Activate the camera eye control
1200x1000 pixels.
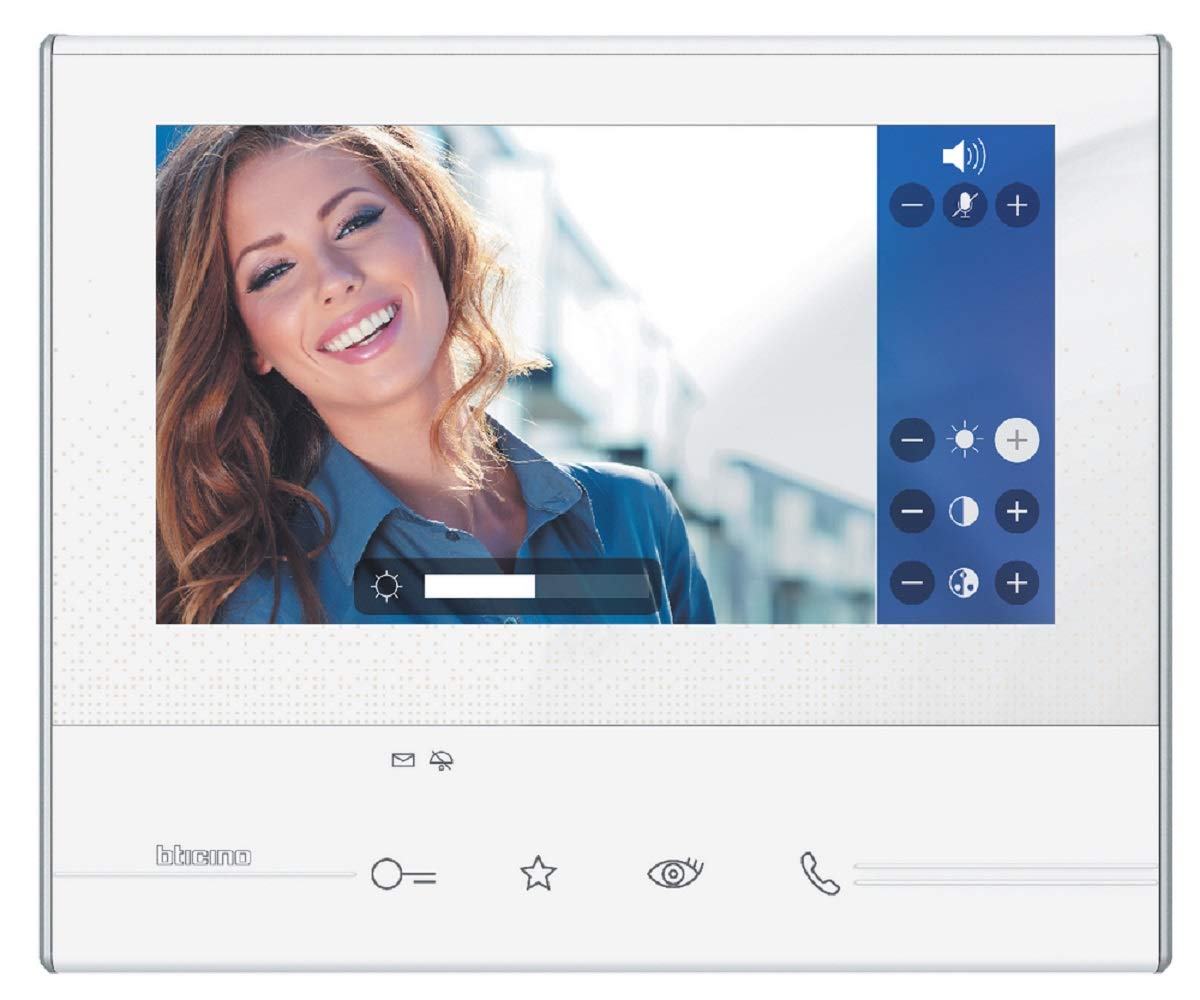pyautogui.click(x=674, y=875)
